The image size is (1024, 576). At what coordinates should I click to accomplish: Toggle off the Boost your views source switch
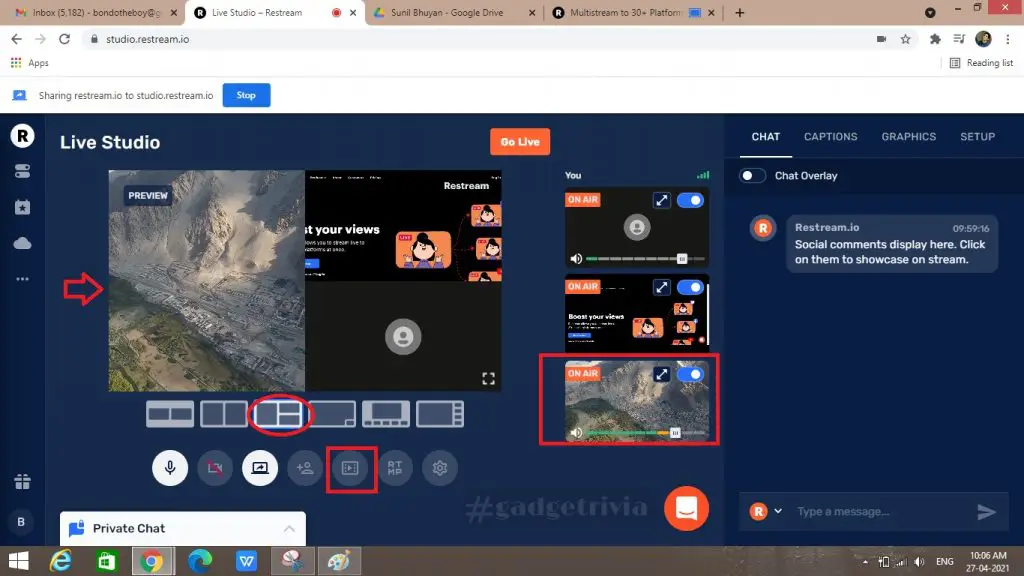pyautogui.click(x=690, y=287)
